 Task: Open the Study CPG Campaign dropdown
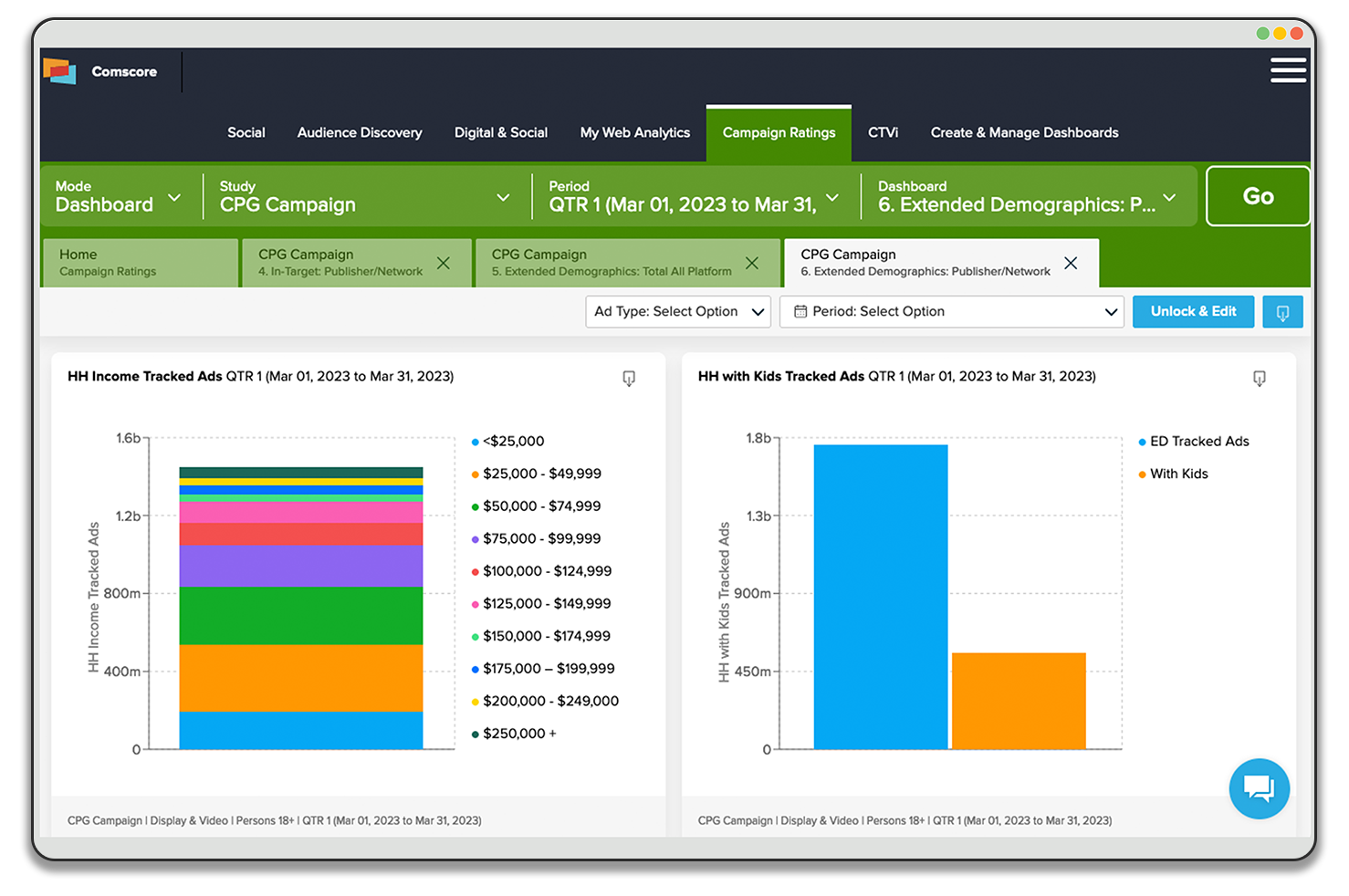(x=365, y=196)
